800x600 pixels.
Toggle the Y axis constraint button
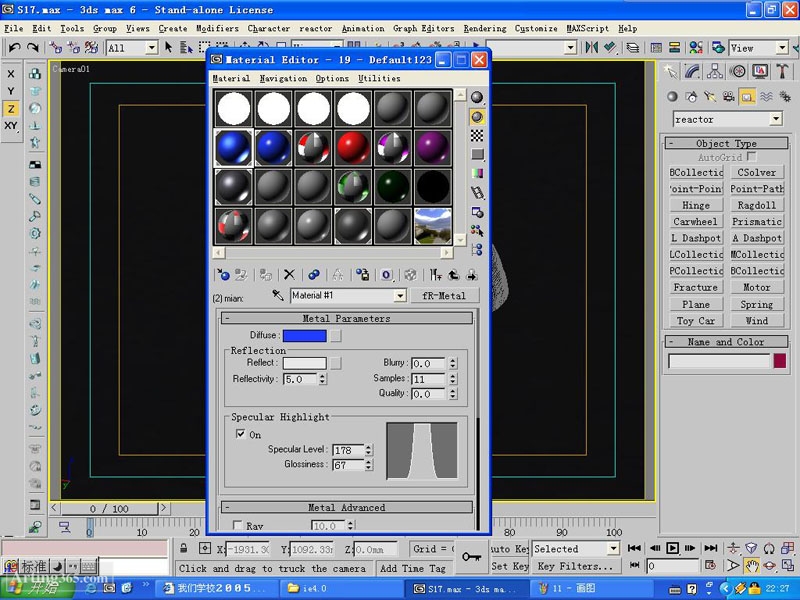tap(11, 91)
